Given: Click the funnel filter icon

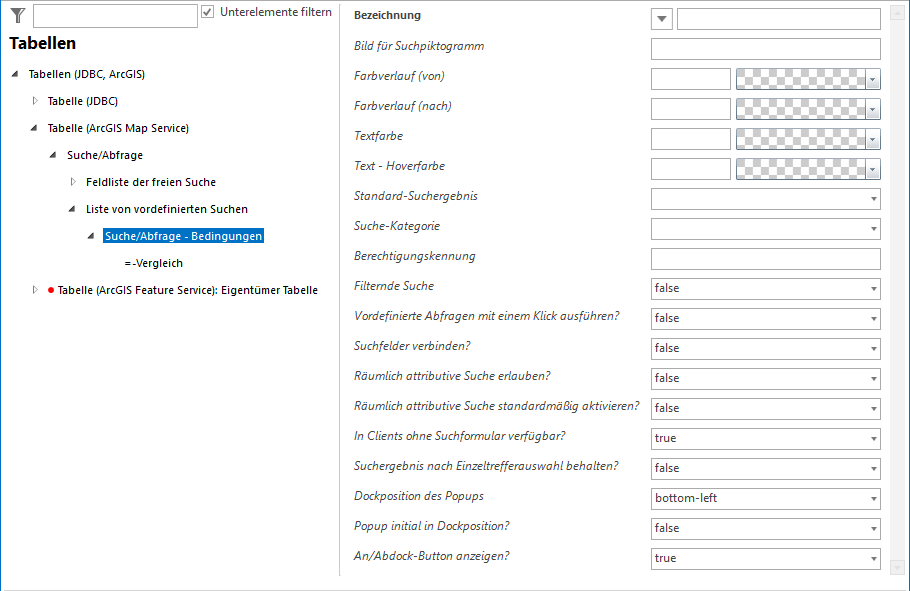Looking at the screenshot, I should tap(17, 14).
